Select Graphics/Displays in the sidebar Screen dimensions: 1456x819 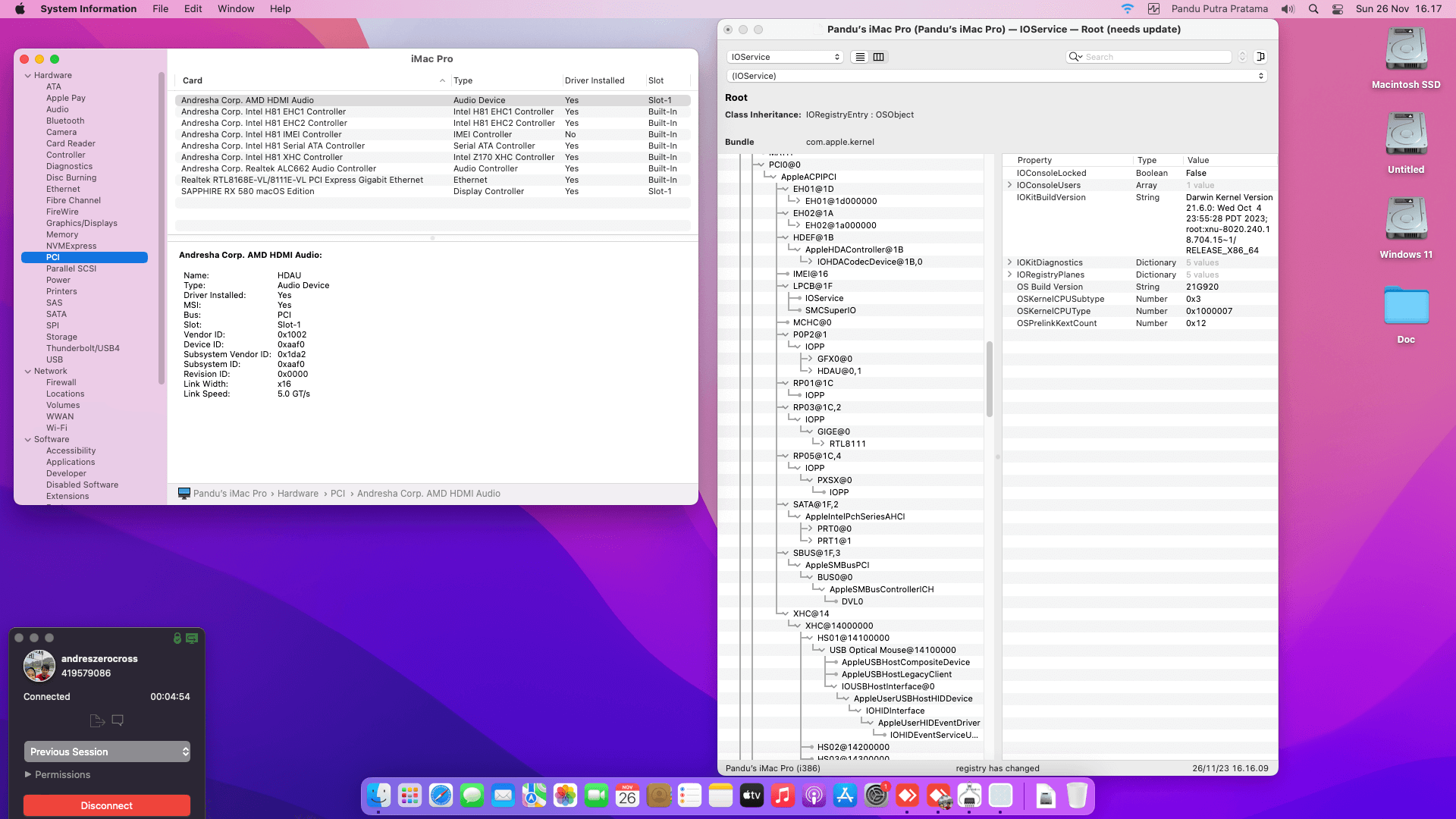82,224
